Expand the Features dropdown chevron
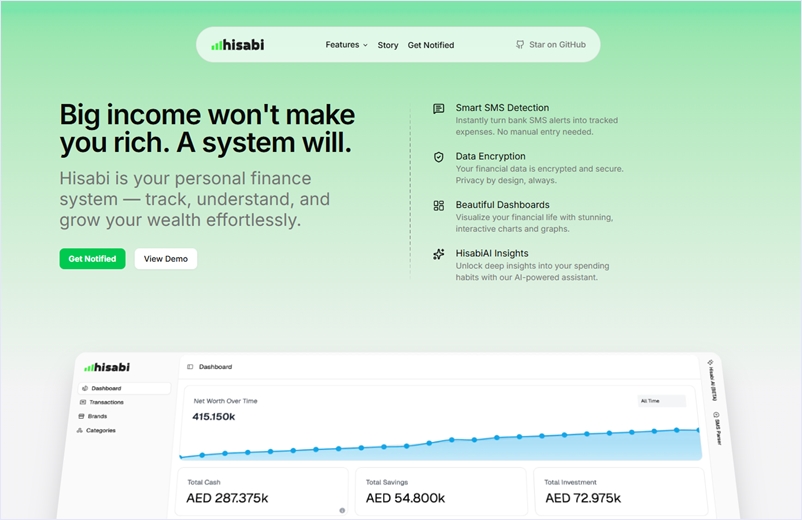 [365, 45]
